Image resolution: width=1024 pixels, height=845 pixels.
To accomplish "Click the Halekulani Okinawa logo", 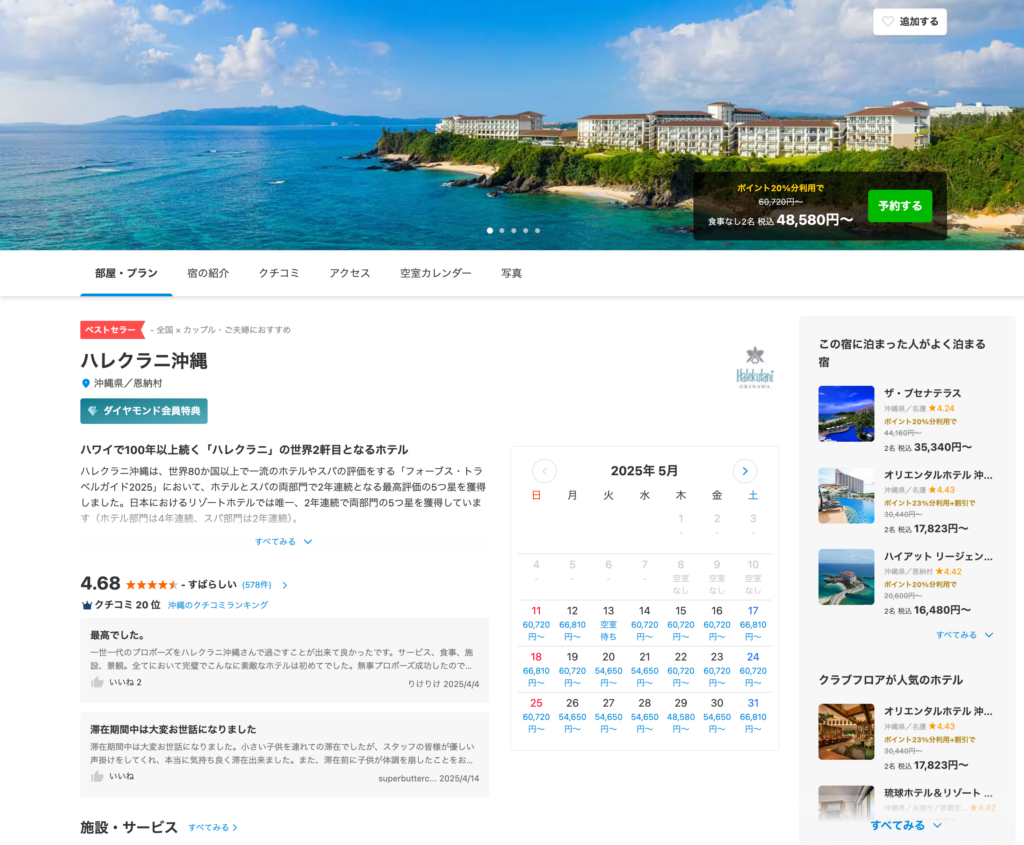I will (755, 368).
